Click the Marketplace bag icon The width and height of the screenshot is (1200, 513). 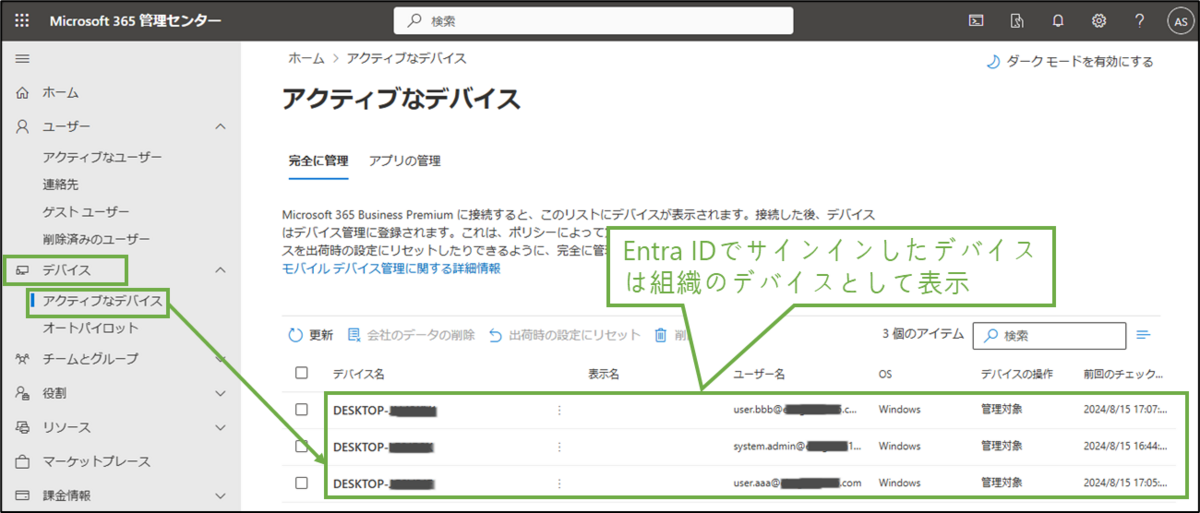pyautogui.click(x=22, y=461)
